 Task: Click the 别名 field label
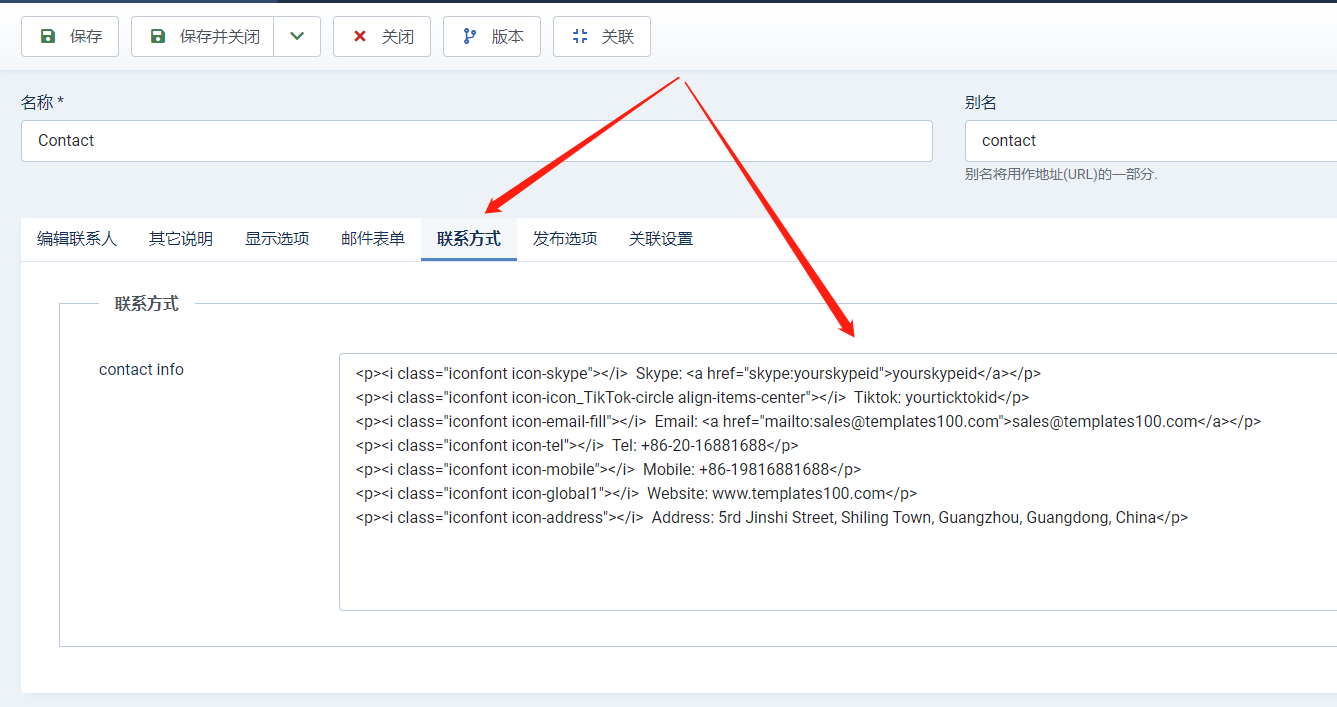click(980, 103)
